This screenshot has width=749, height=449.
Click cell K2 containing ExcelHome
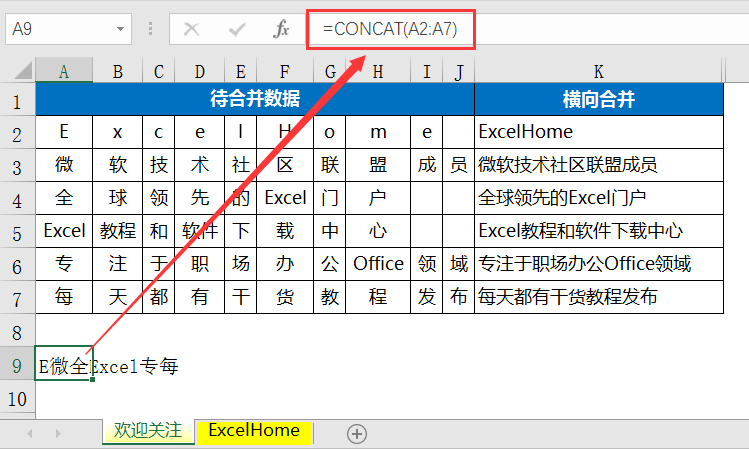[599, 132]
